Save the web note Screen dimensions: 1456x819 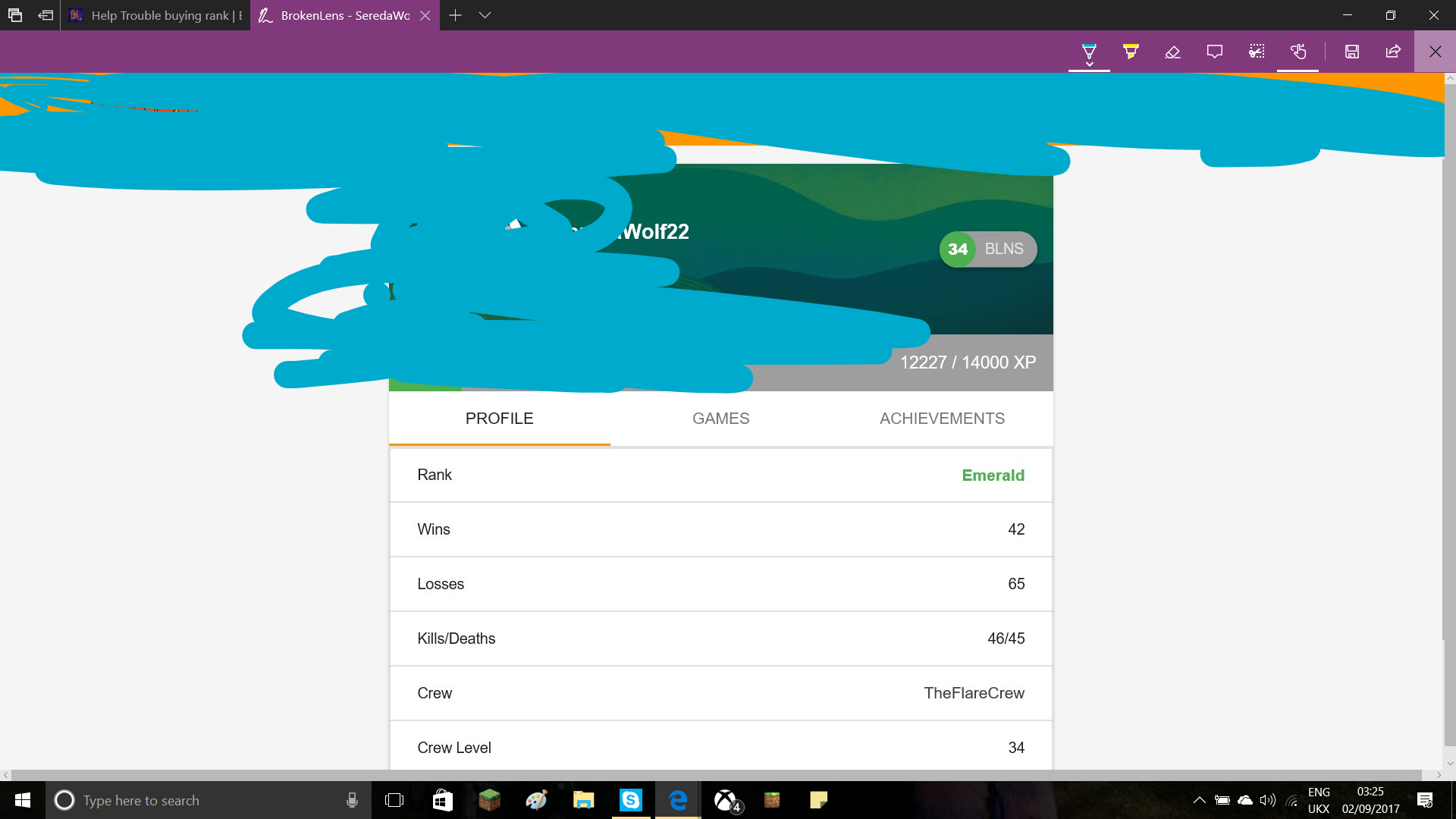pyautogui.click(x=1352, y=52)
